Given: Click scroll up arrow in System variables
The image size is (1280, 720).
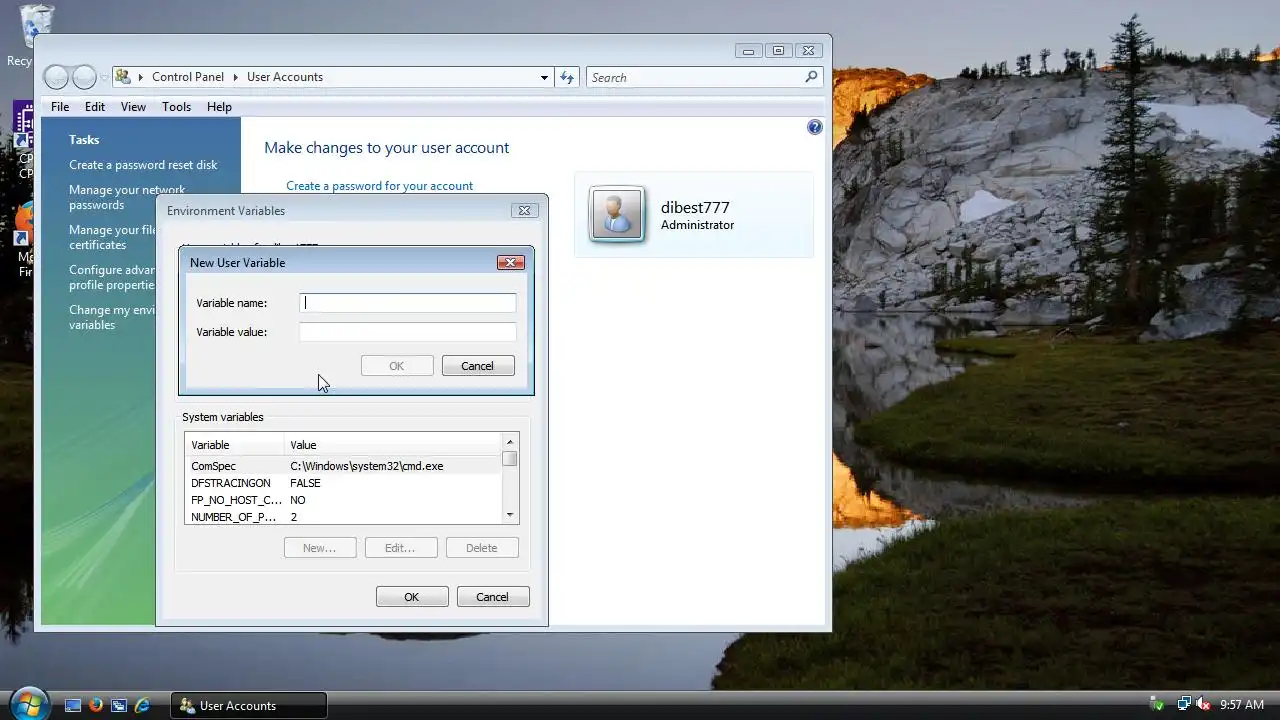Looking at the screenshot, I should pyautogui.click(x=510, y=442).
